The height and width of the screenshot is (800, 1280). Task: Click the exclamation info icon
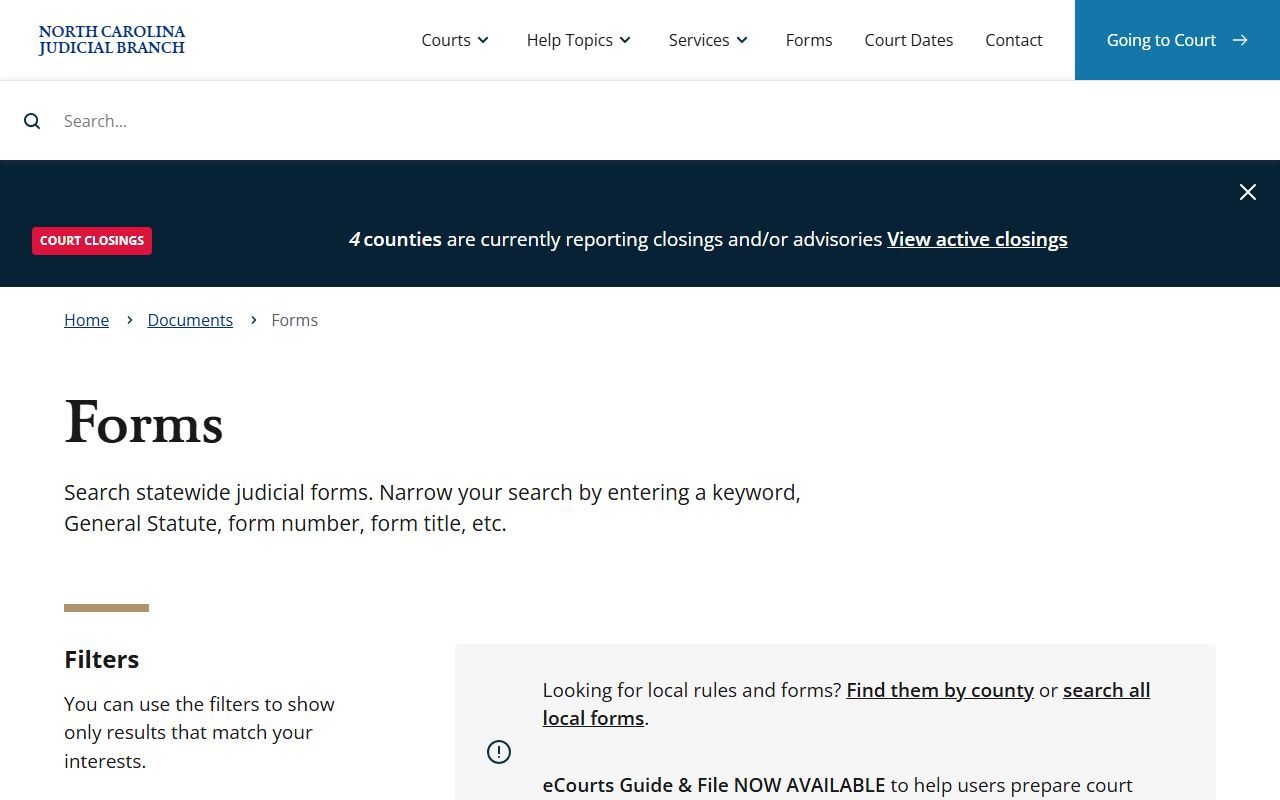pyautogui.click(x=498, y=752)
